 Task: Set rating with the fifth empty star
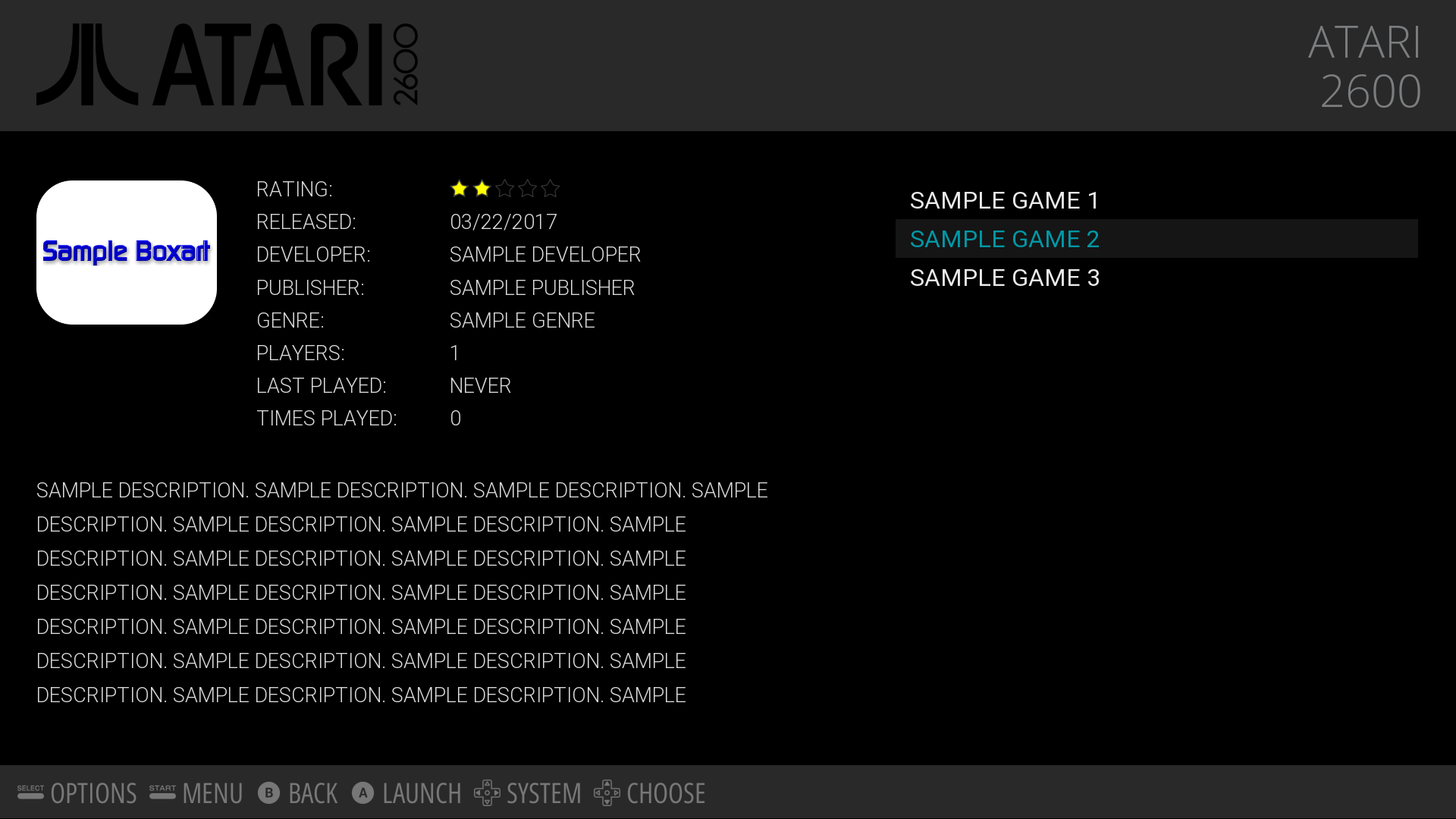coord(551,189)
